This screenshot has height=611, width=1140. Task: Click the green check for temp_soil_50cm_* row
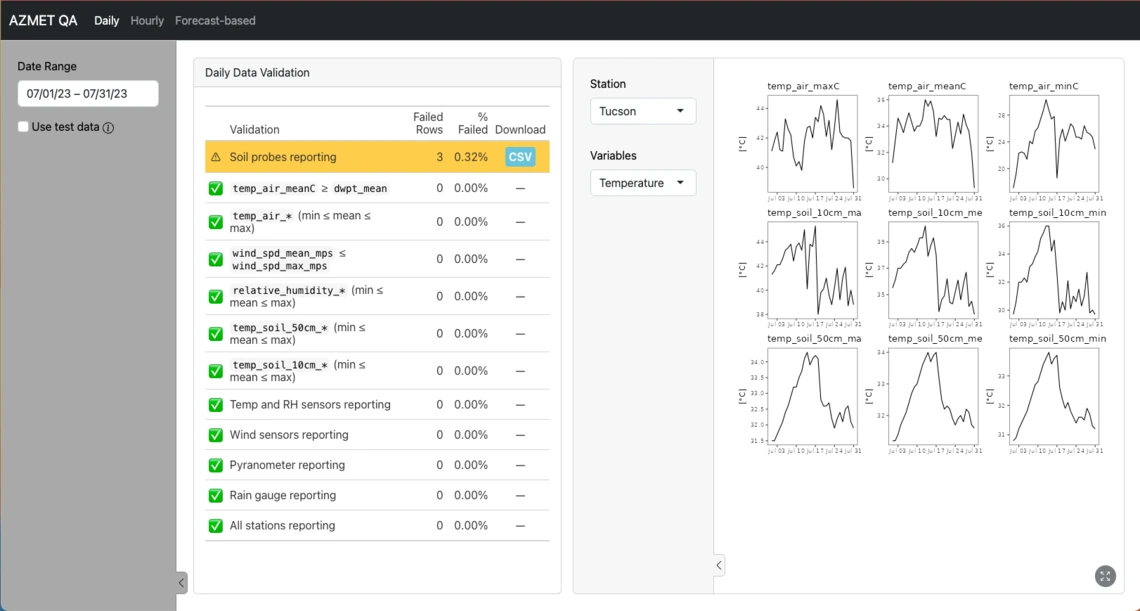click(215, 334)
